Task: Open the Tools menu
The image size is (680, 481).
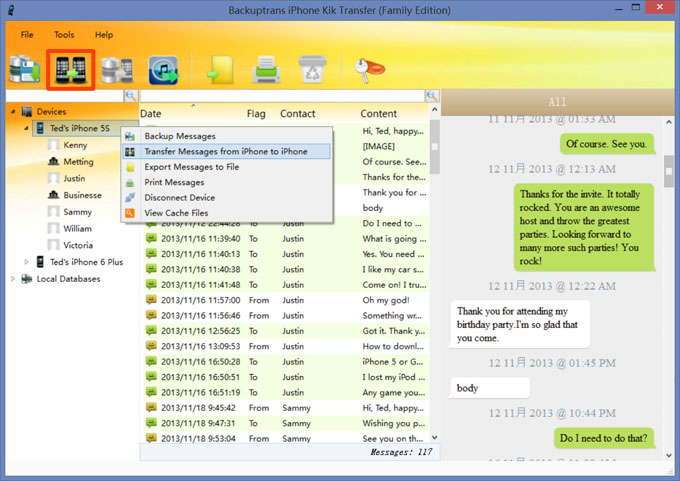Action: [x=64, y=35]
